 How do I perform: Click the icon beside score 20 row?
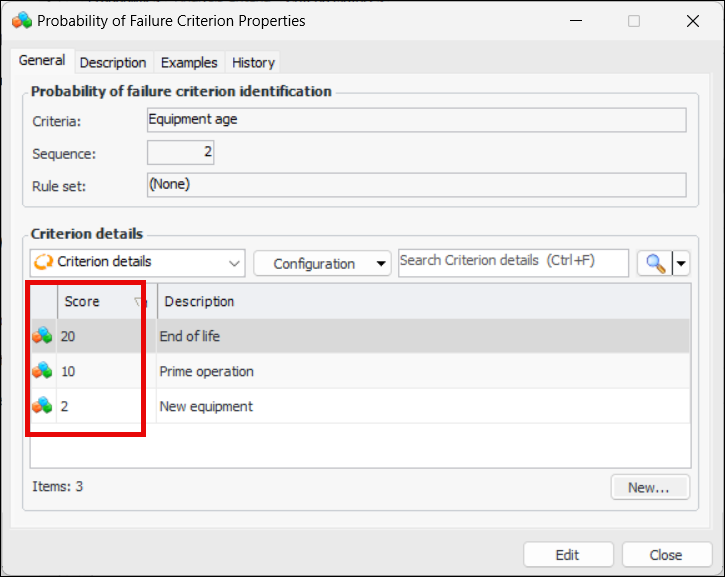coord(42,336)
